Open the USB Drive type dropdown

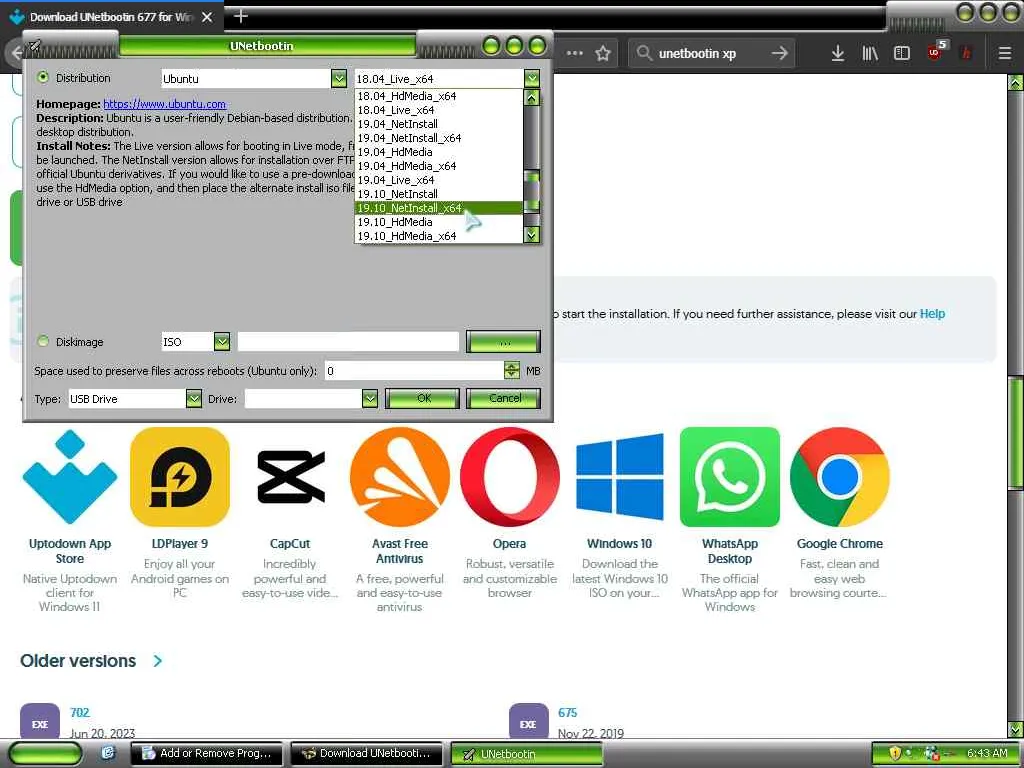193,398
